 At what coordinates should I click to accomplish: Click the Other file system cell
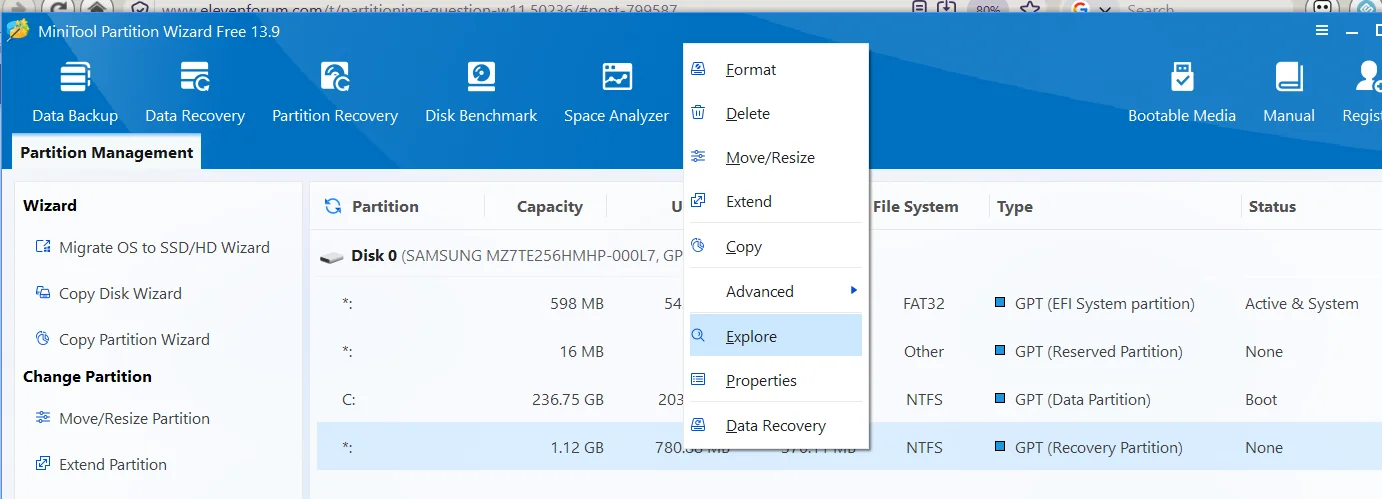click(x=924, y=352)
